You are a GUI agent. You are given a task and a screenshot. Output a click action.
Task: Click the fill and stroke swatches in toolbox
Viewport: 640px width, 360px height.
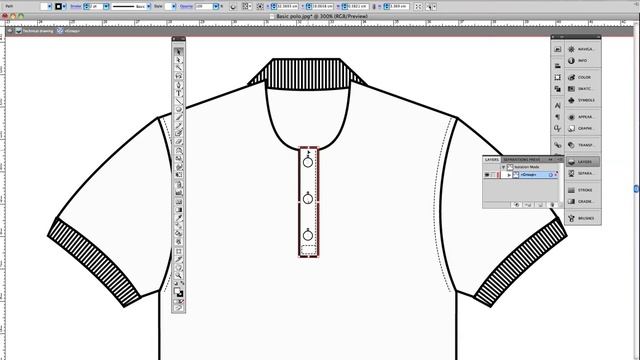(x=178, y=292)
